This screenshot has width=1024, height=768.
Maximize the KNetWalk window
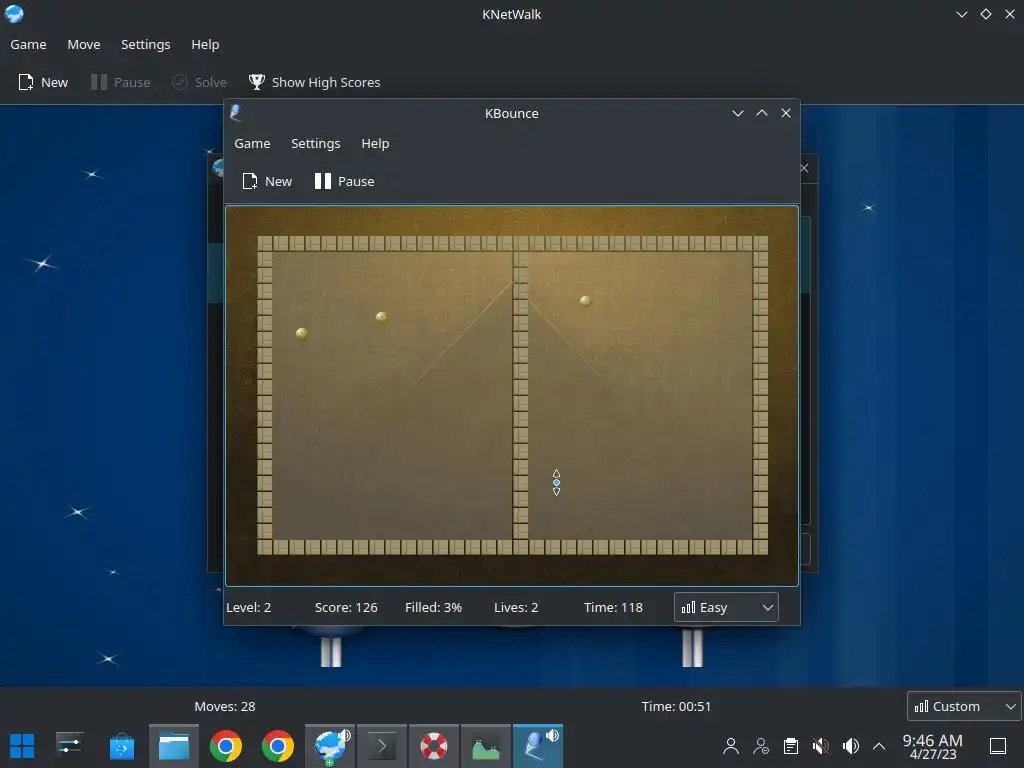tap(985, 14)
